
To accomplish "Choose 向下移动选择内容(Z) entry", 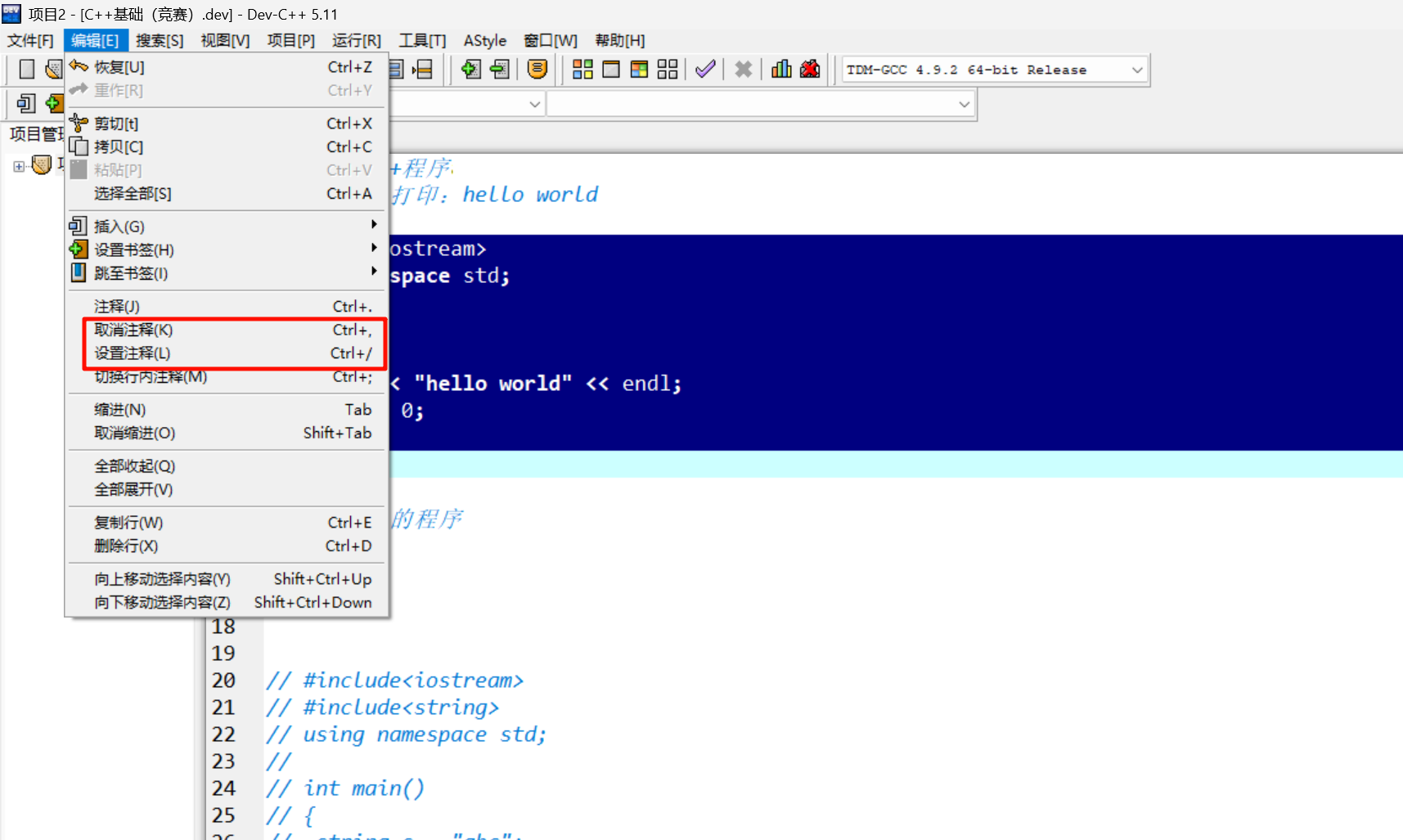I will (x=226, y=603).
